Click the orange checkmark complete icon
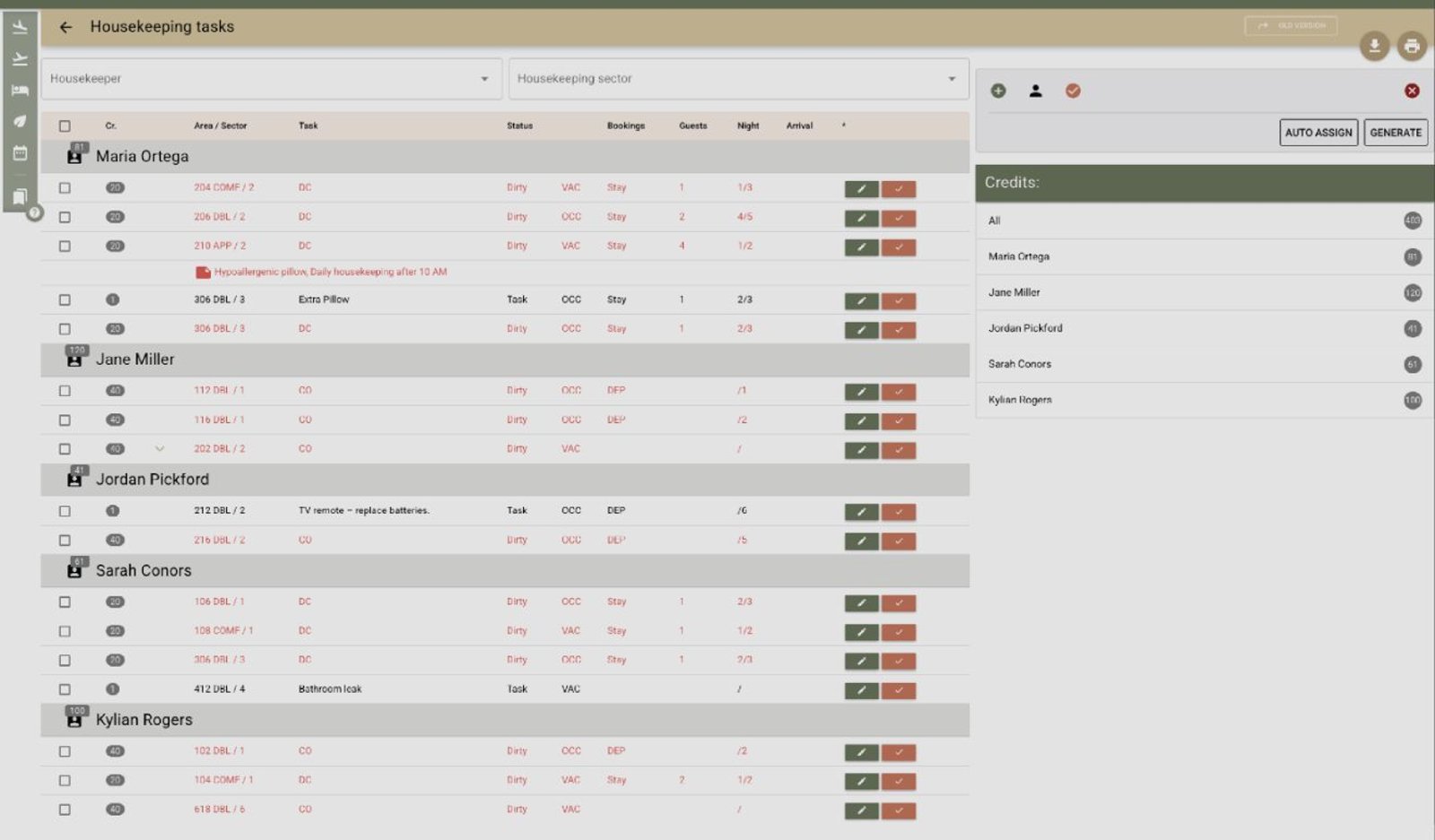 tap(1073, 91)
